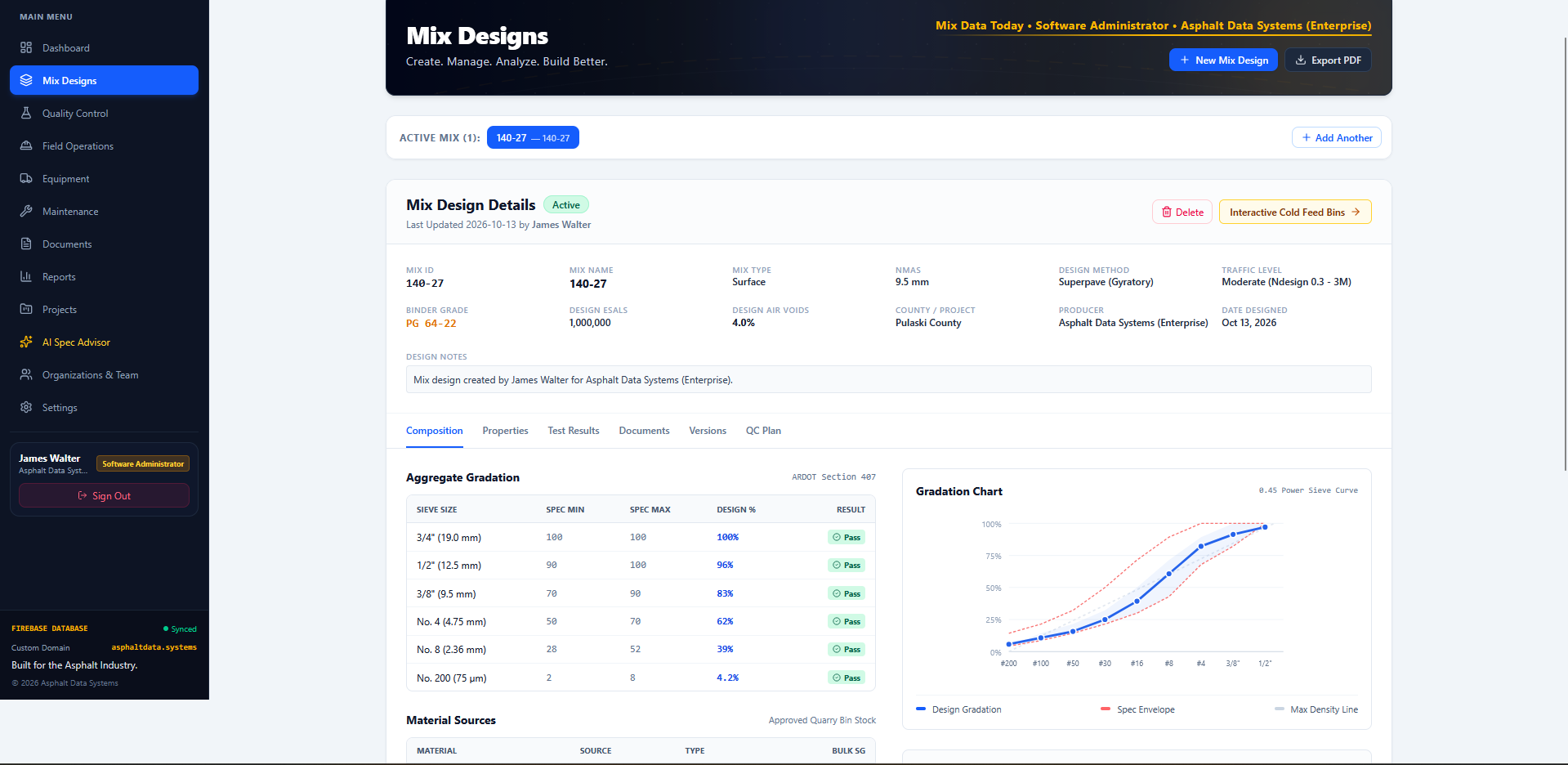Click the Software Administrator role badge
The height and width of the screenshot is (765, 1568).
point(143,463)
